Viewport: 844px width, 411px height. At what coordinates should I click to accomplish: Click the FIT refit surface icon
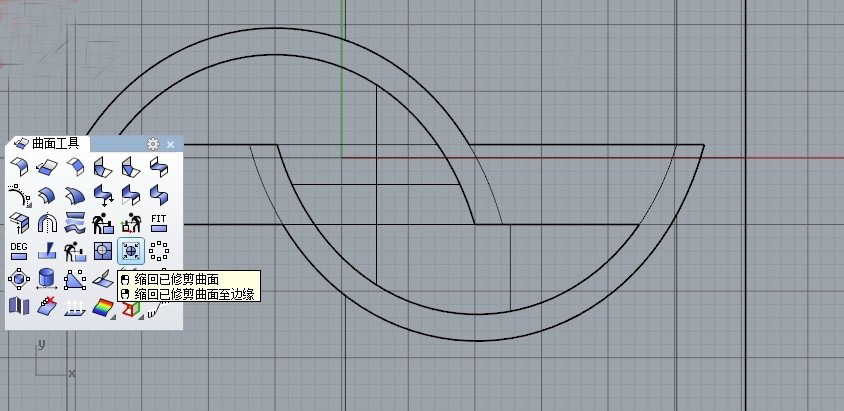tap(159, 222)
